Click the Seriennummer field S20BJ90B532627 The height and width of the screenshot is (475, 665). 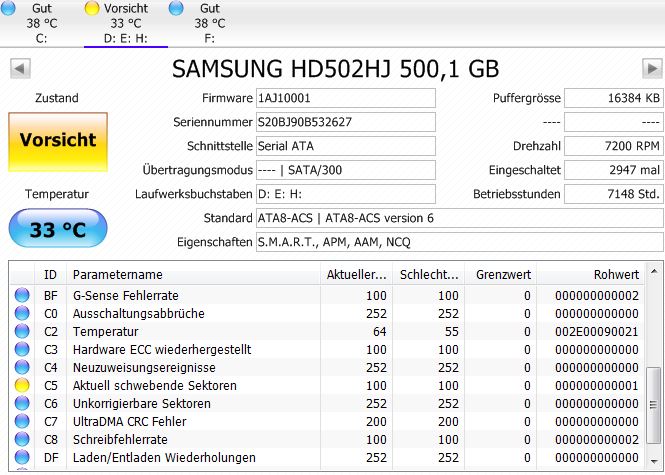point(346,122)
